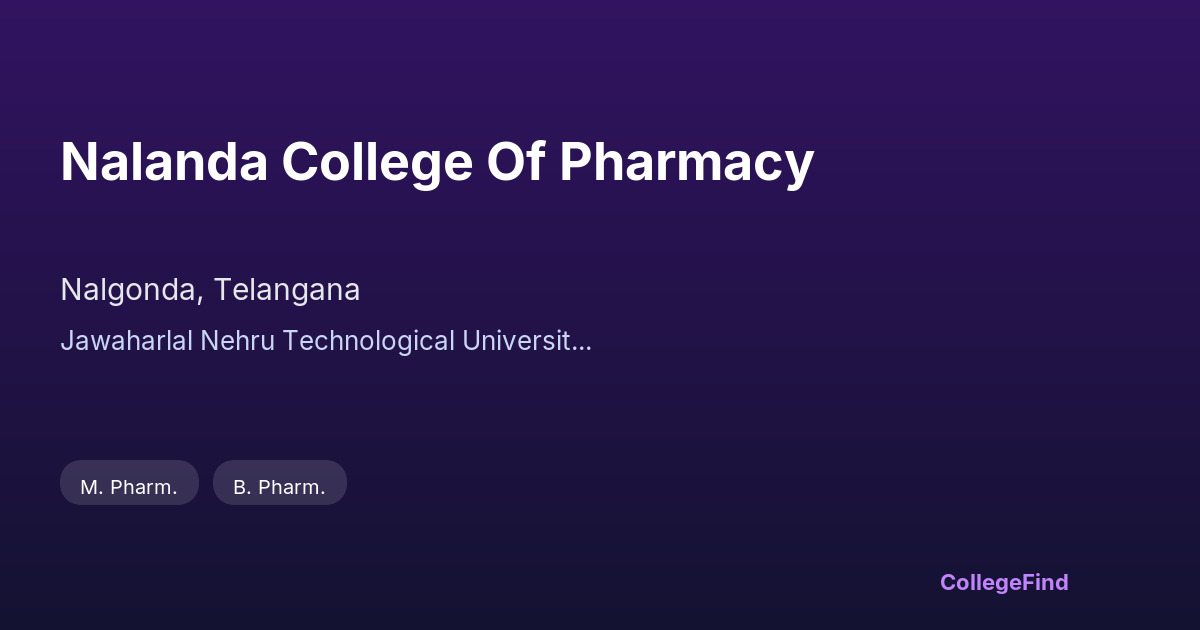Expand the truncated university name ellipsis

click(583, 342)
